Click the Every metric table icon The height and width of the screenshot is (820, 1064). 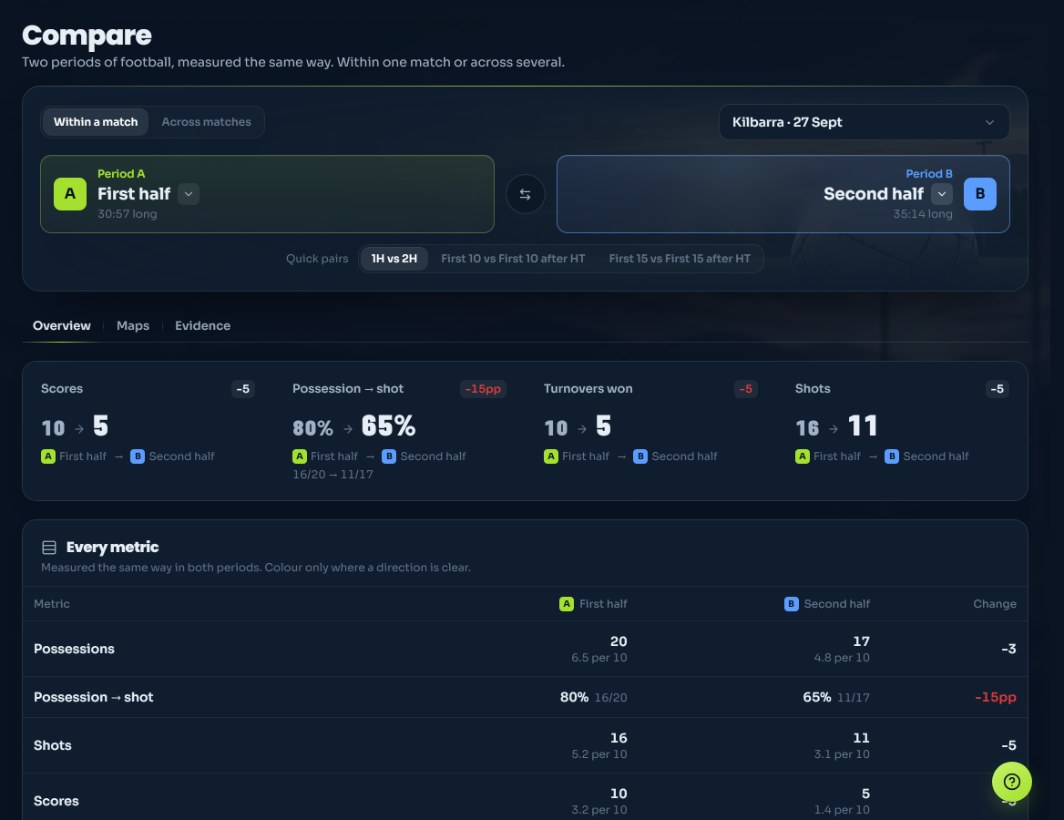point(49,547)
